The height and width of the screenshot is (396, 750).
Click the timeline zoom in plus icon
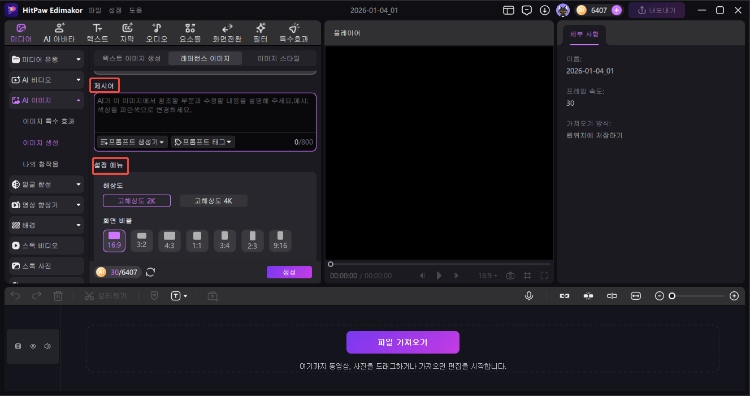(734, 296)
